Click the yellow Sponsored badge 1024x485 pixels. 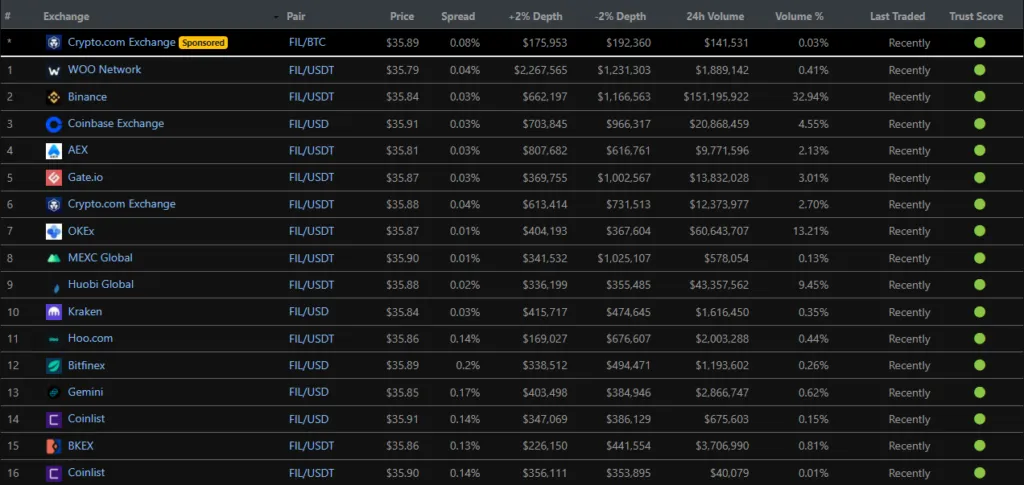203,43
